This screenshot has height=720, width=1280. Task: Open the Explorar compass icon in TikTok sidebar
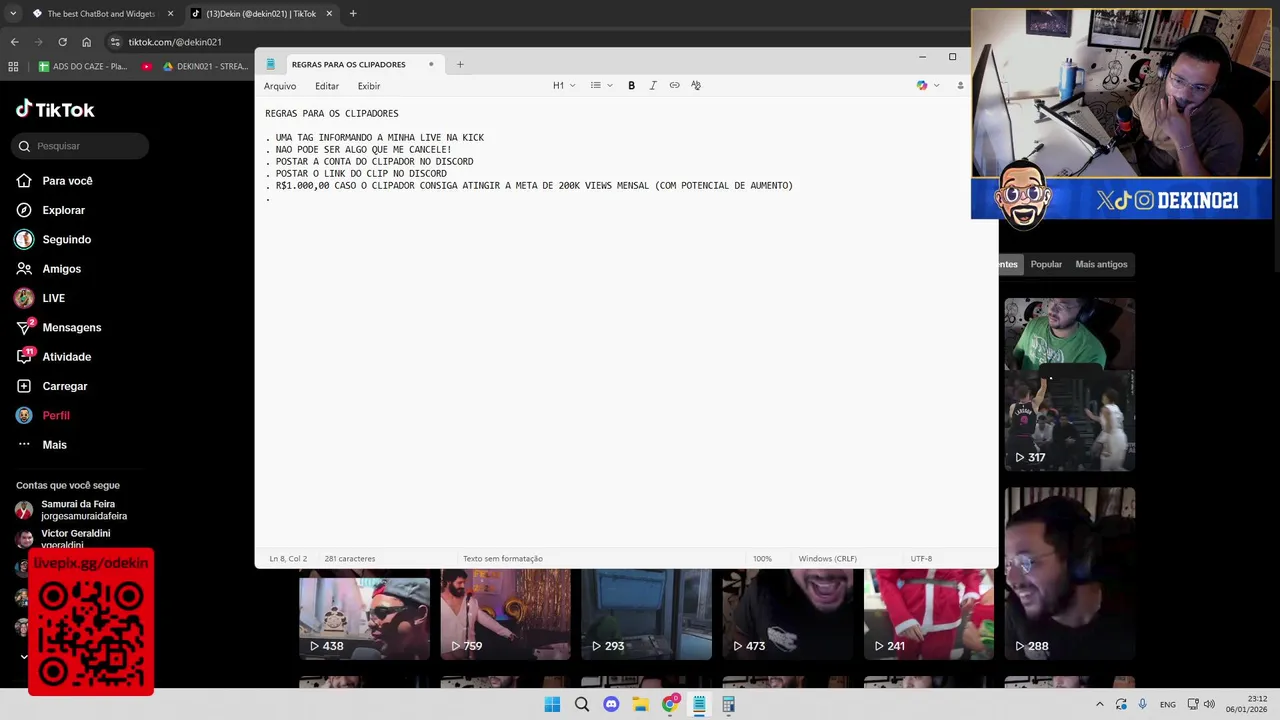pyautogui.click(x=24, y=210)
